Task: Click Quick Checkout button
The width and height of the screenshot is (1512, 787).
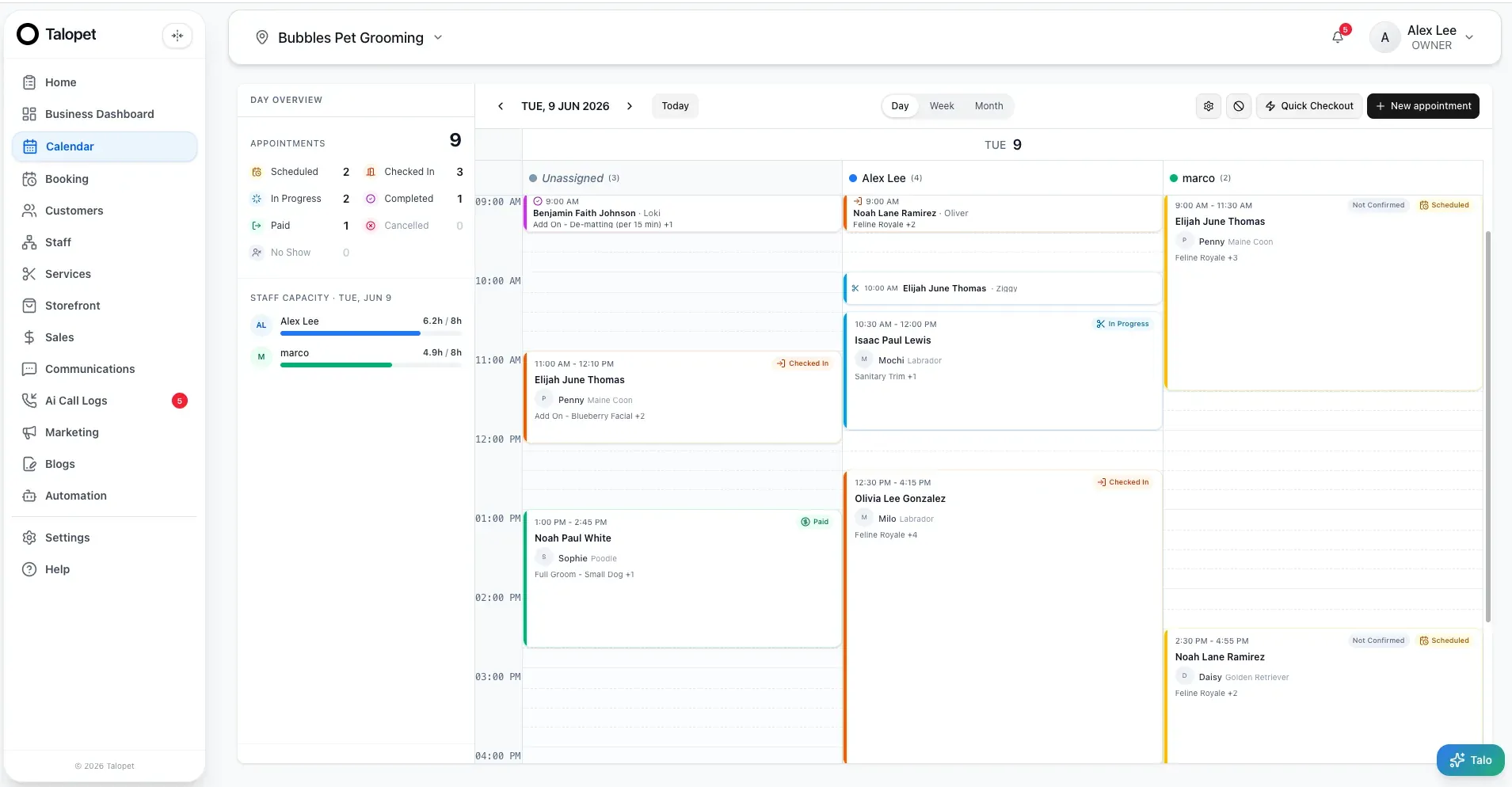Action: (x=1308, y=106)
